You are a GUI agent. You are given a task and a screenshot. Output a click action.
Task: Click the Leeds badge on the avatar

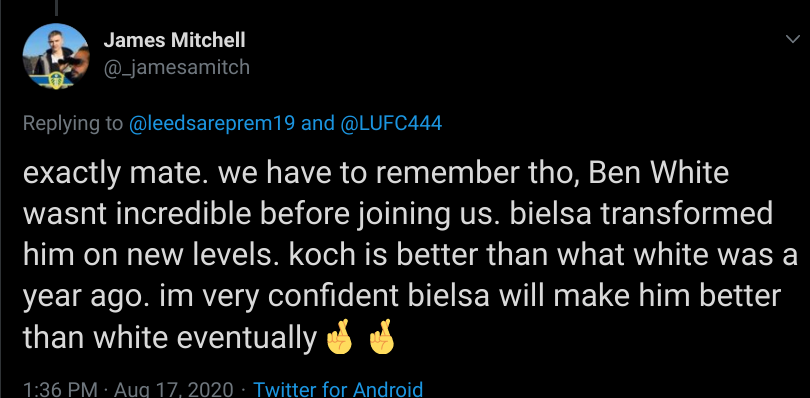click(54, 81)
